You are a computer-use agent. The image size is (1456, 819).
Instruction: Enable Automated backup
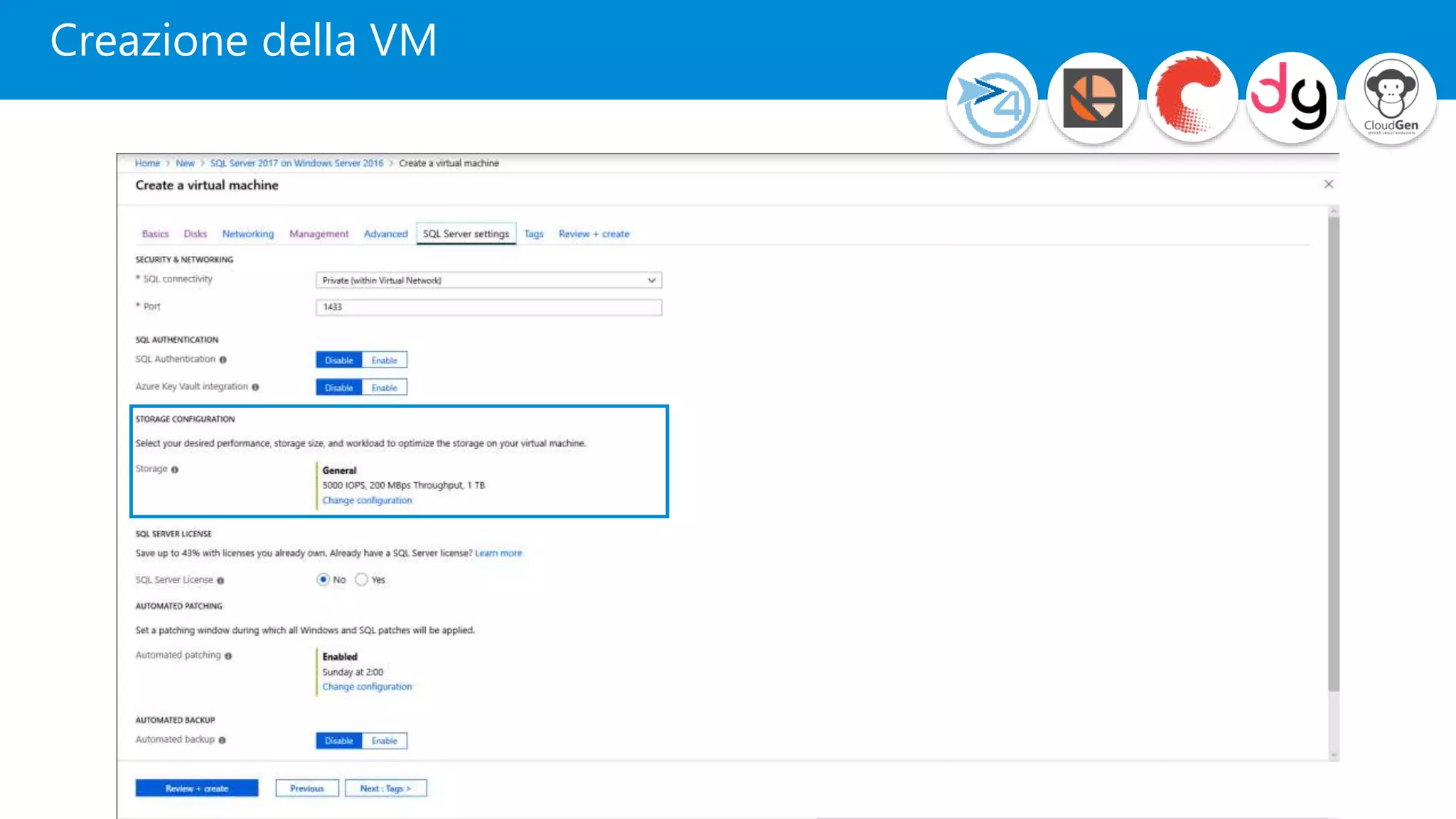[x=385, y=741]
